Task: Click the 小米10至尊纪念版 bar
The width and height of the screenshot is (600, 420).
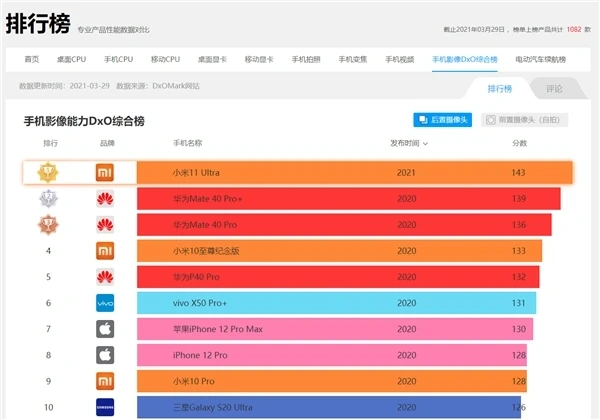Action: [339, 251]
